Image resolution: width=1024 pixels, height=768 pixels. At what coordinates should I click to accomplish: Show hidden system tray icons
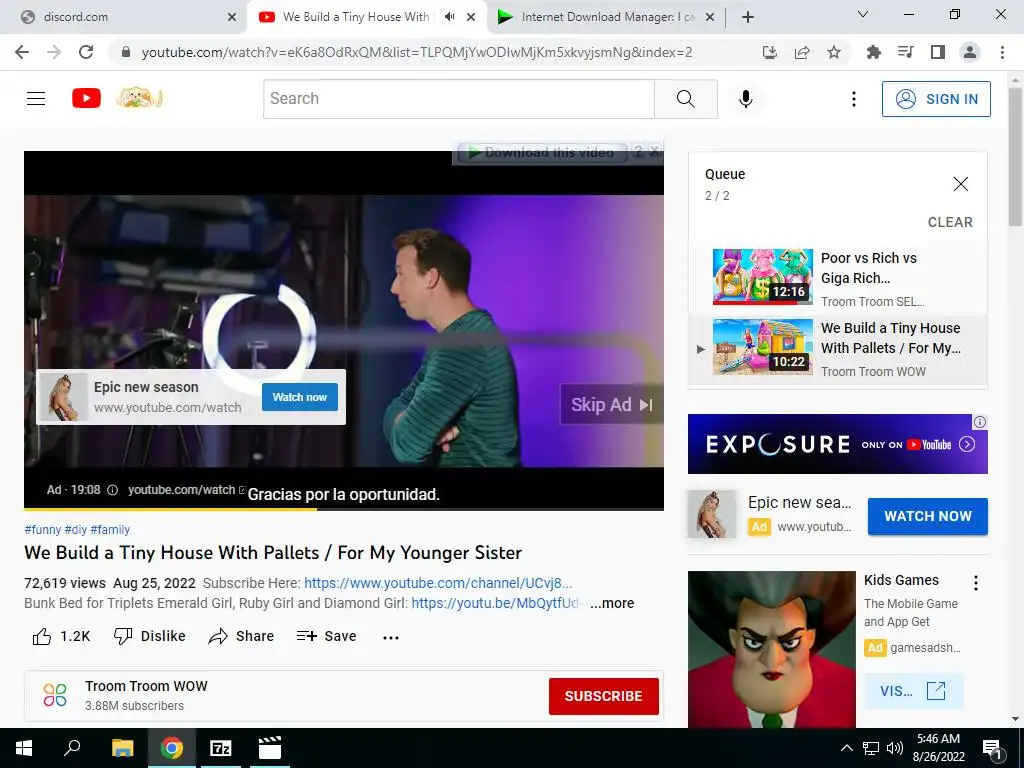846,748
